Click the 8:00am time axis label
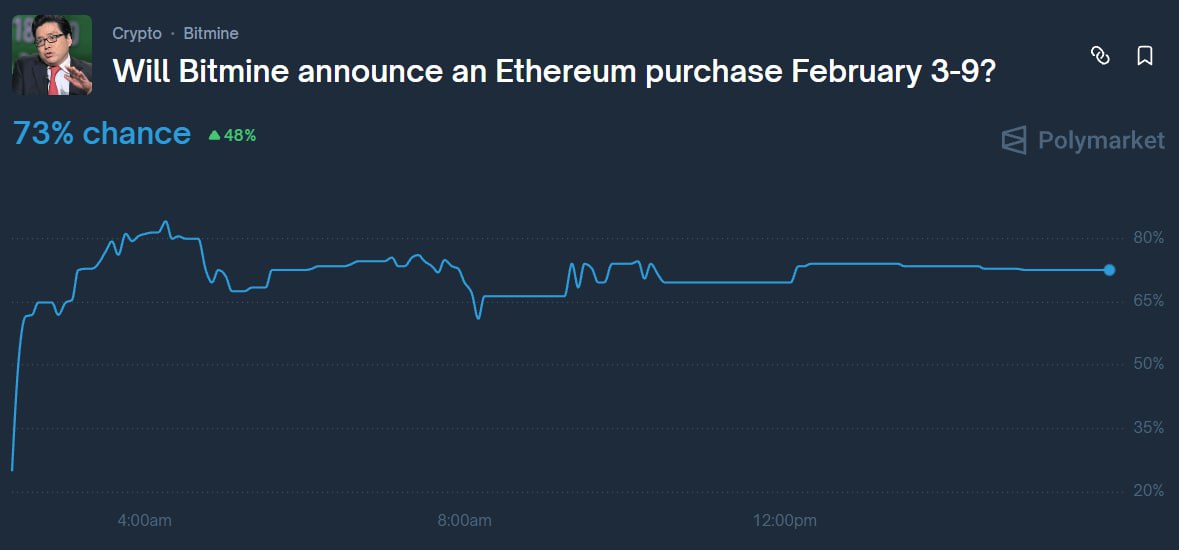Viewport: 1179px width, 550px height. (464, 521)
